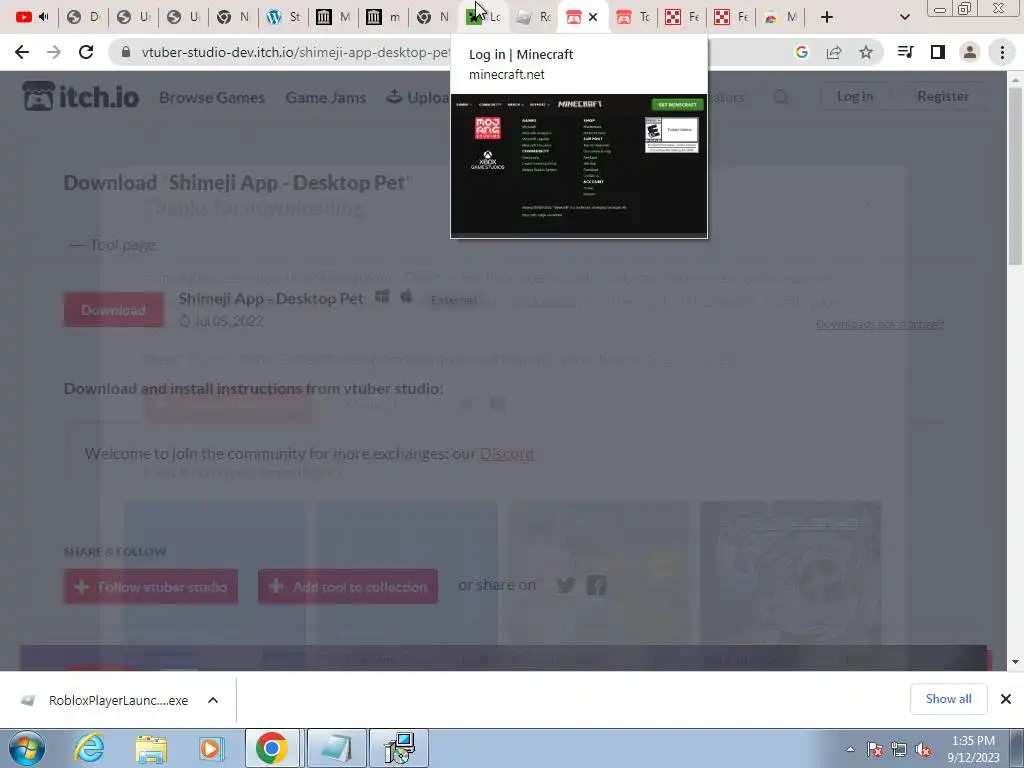Share this page using share icon
The height and width of the screenshot is (768, 1024).
click(834, 52)
